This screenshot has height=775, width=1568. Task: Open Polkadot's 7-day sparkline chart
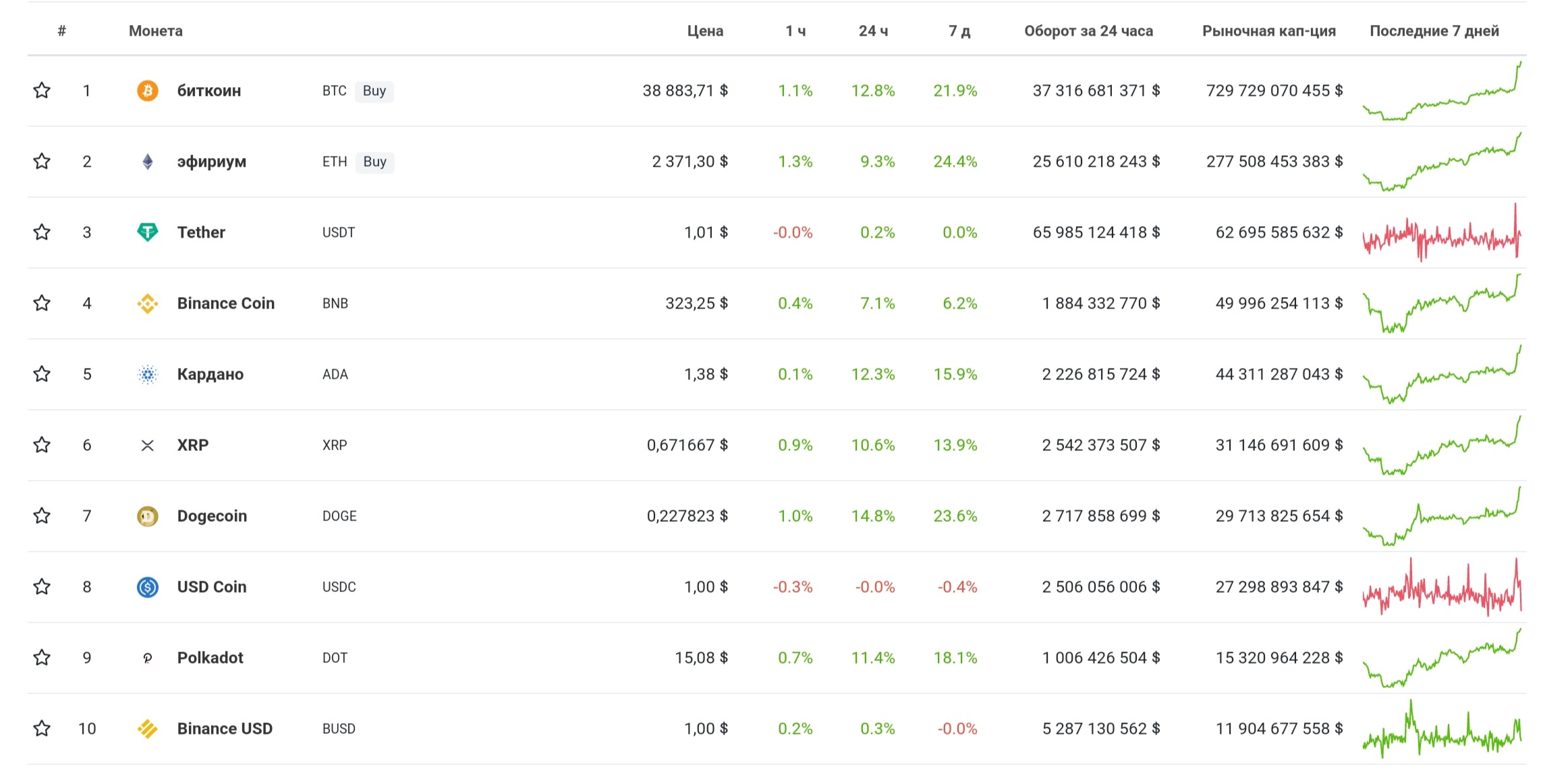coord(1442,658)
